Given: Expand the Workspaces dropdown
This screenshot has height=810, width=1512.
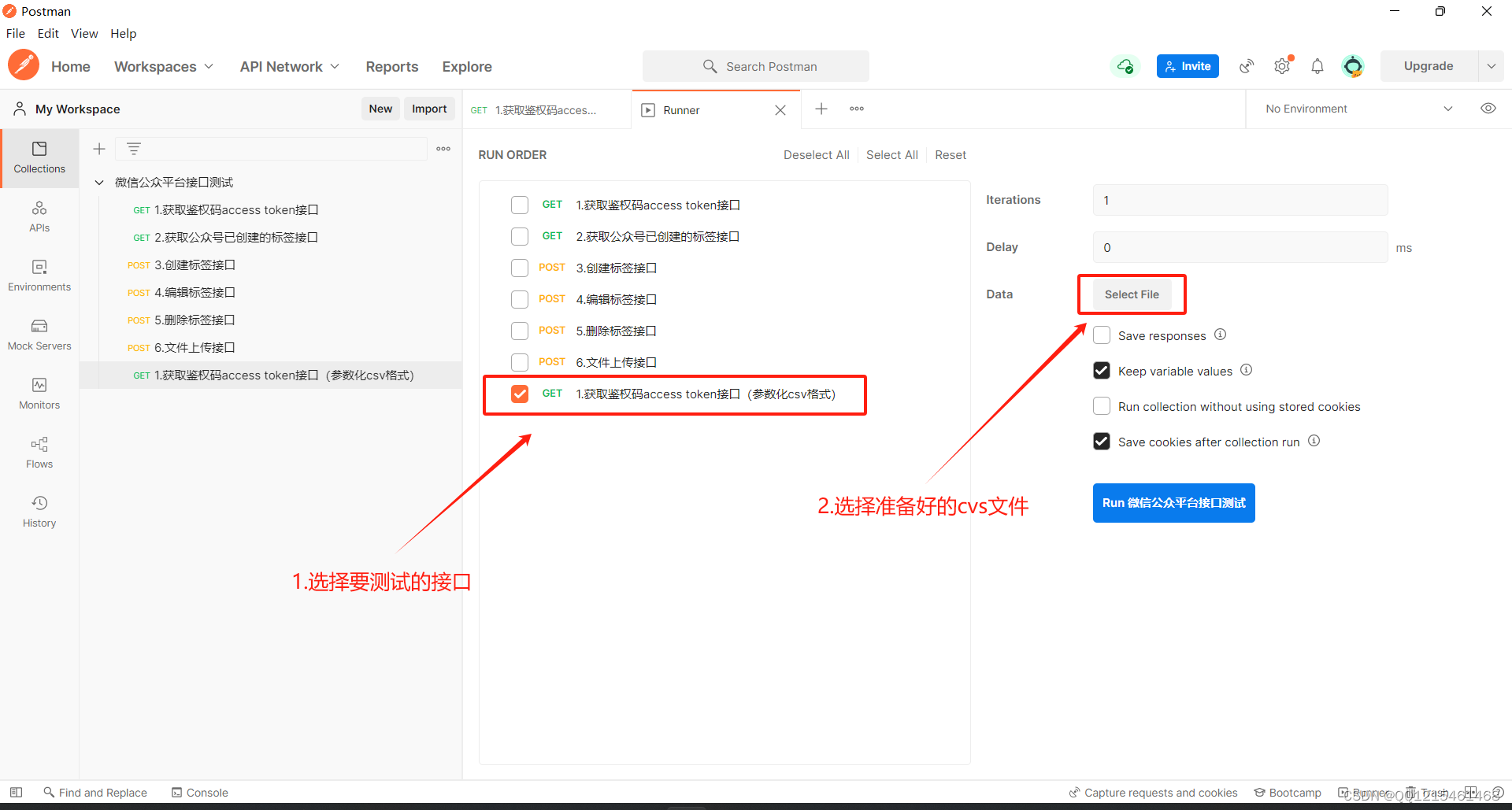Looking at the screenshot, I should pos(164,67).
